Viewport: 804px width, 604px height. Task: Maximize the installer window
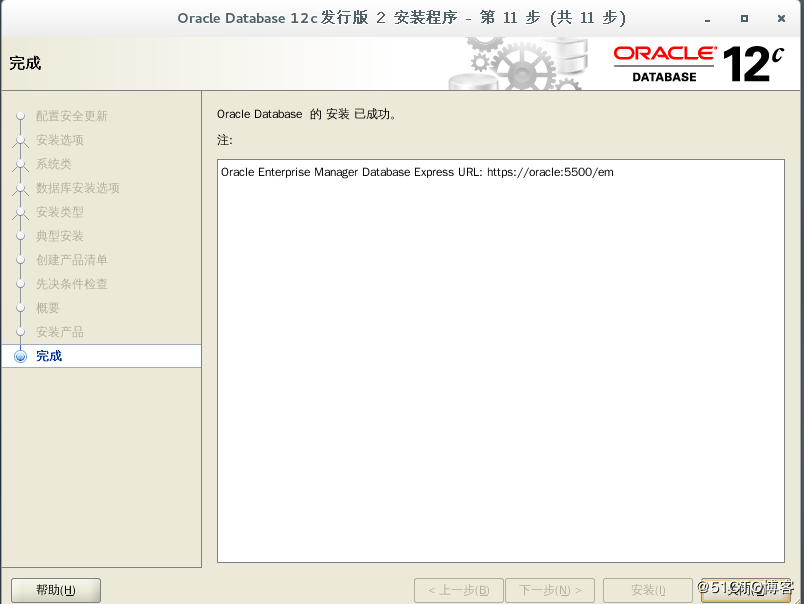(744, 18)
